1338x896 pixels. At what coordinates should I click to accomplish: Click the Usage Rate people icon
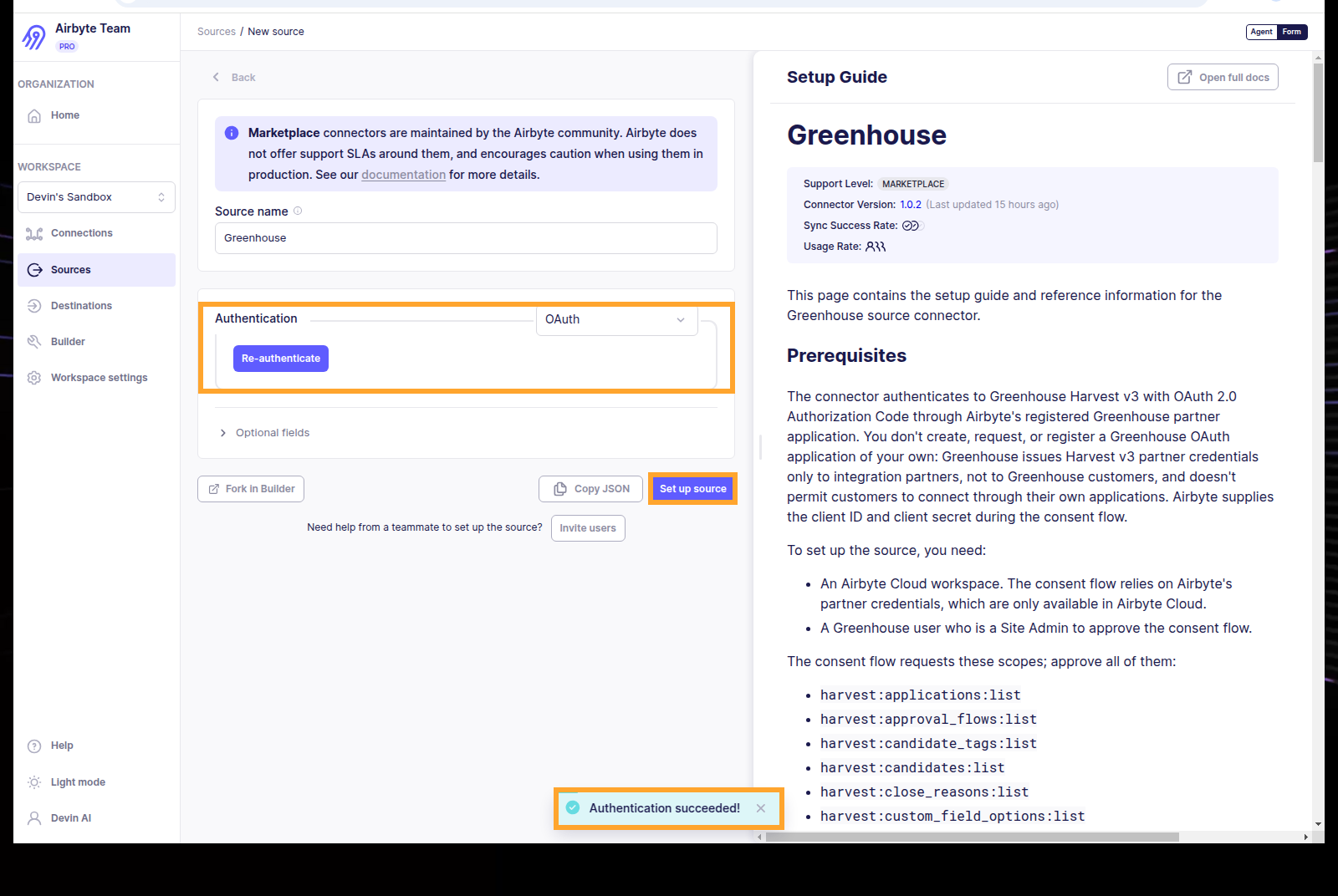coord(876,247)
